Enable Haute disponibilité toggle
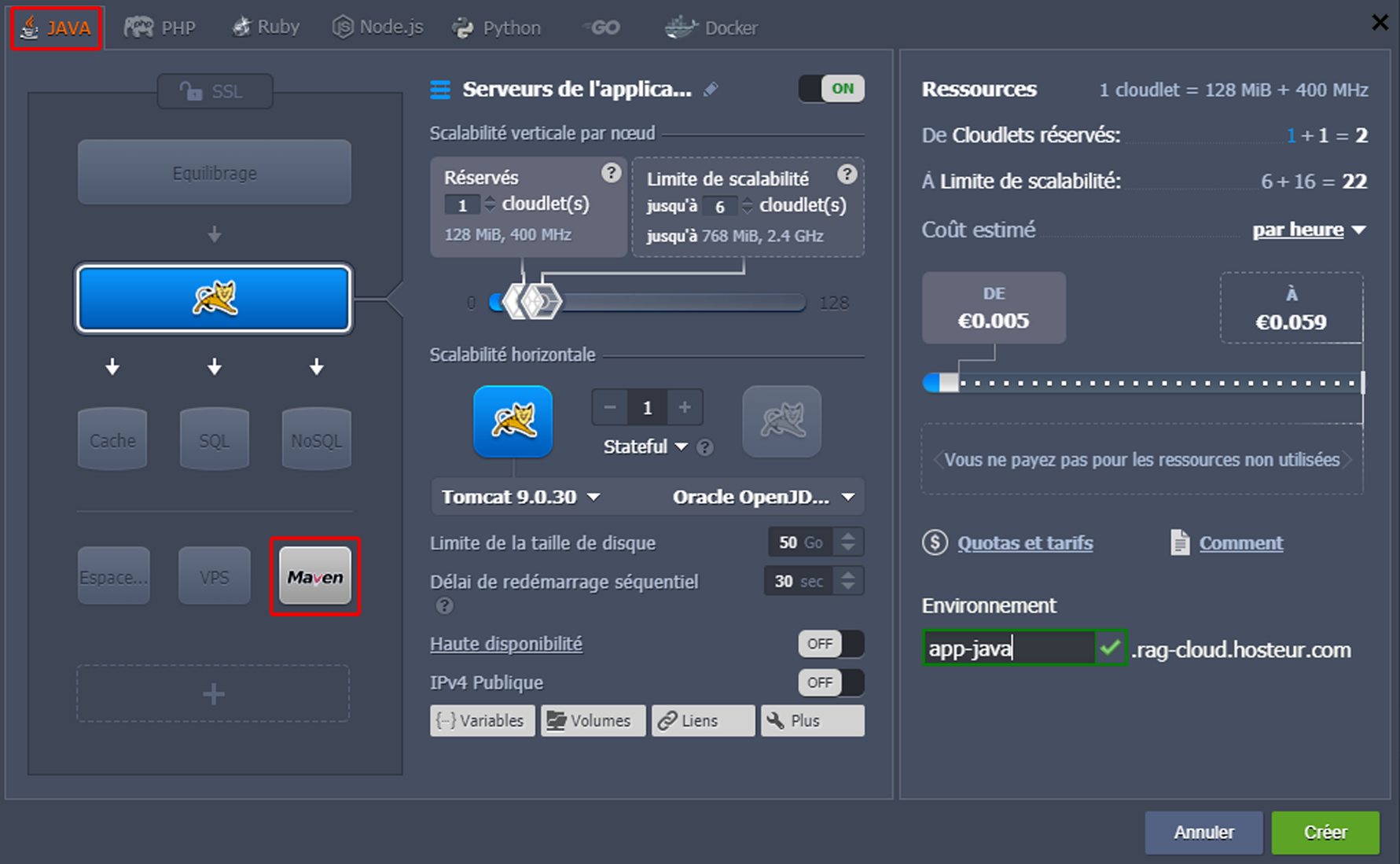The height and width of the screenshot is (864, 1400). pyautogui.click(x=830, y=644)
